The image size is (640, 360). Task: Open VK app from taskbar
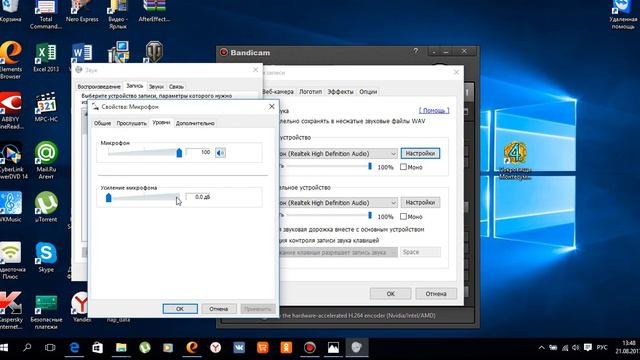(239, 347)
